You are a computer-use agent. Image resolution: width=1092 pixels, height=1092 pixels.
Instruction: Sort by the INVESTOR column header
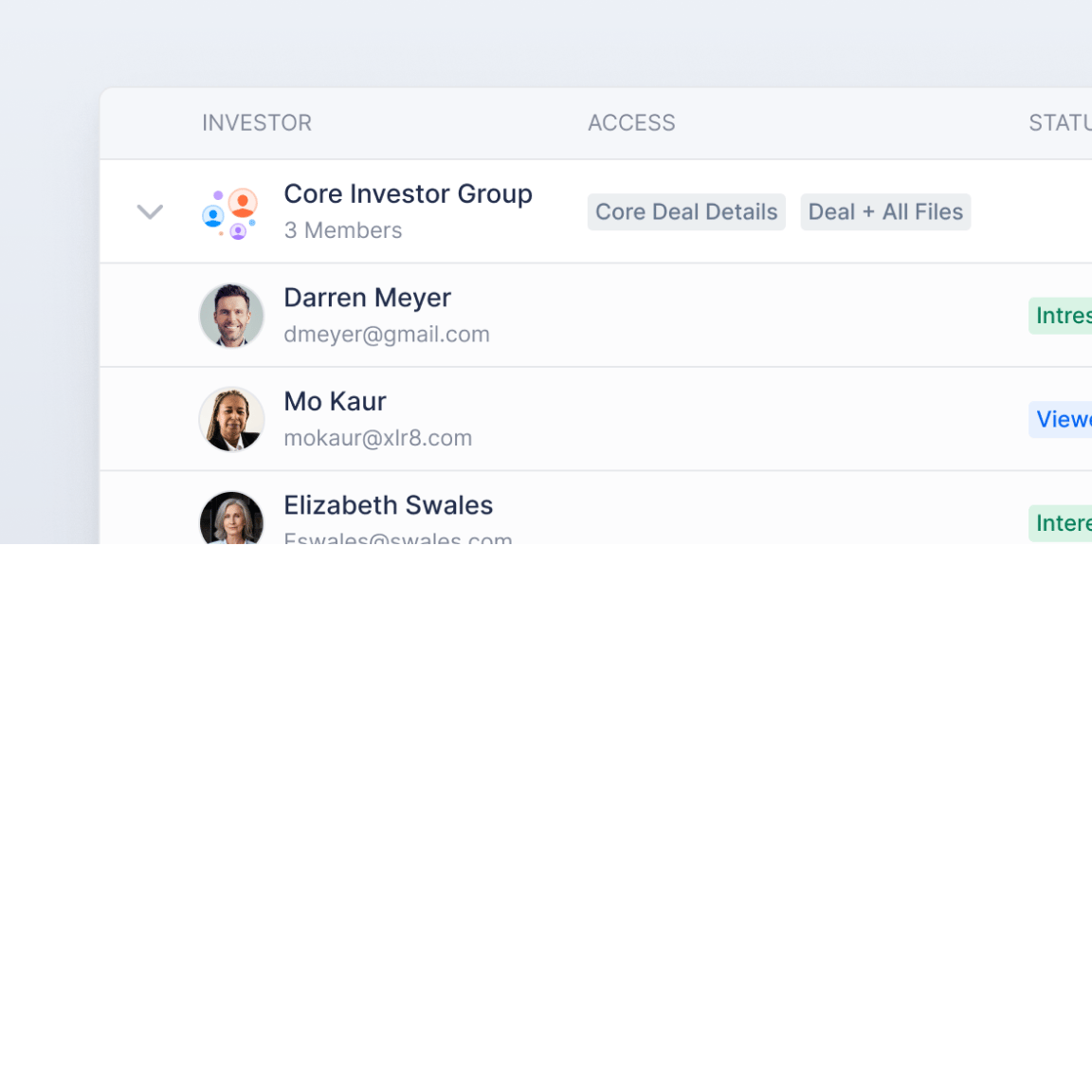[x=257, y=123]
